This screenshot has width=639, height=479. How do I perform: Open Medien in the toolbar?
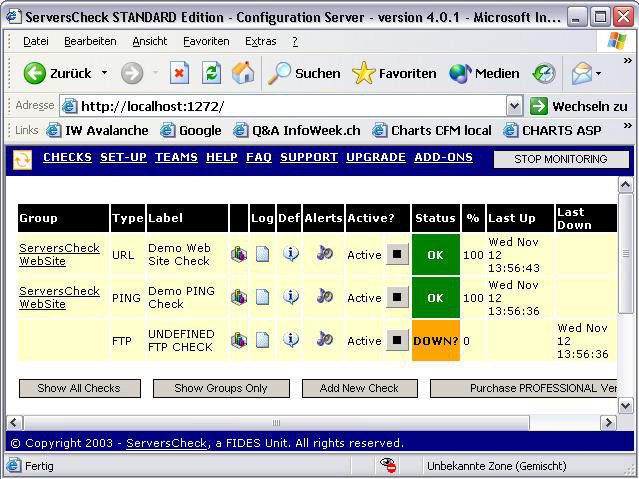484,74
